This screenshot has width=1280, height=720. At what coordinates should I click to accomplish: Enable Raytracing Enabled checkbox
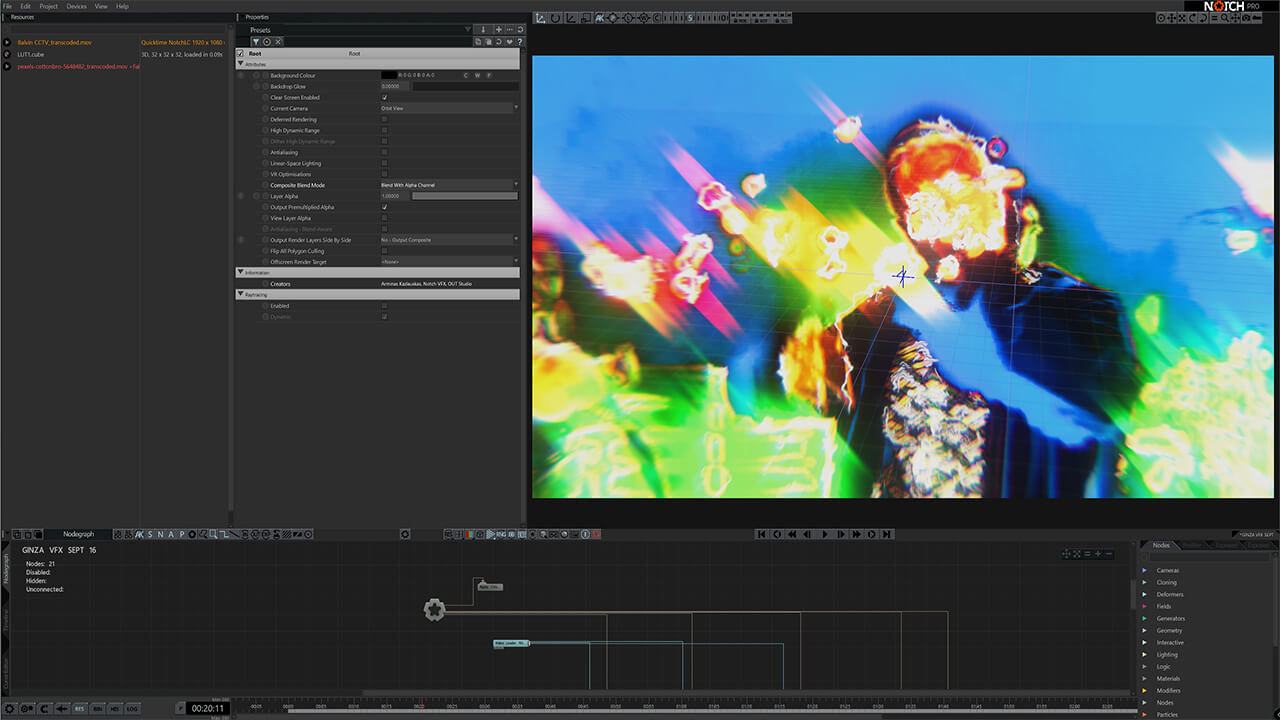pos(384,305)
